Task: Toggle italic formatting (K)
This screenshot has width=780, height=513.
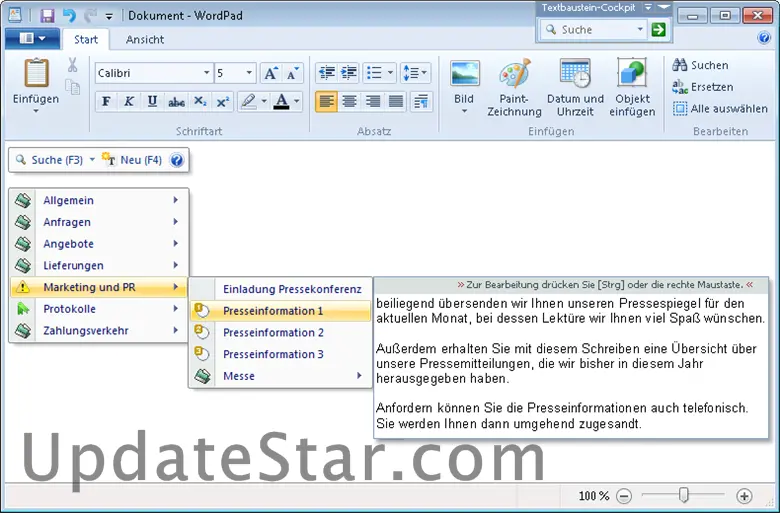Action: tap(129, 102)
